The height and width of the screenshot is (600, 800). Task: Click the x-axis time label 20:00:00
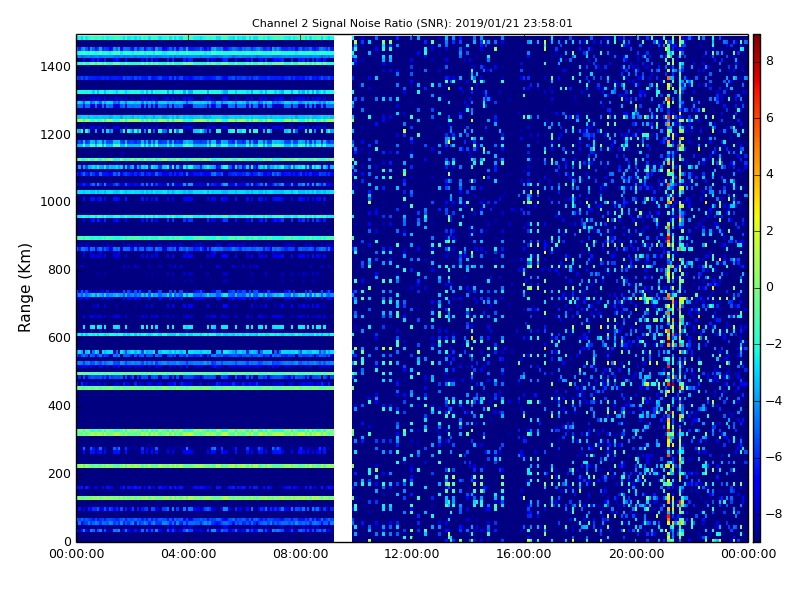tap(636, 554)
